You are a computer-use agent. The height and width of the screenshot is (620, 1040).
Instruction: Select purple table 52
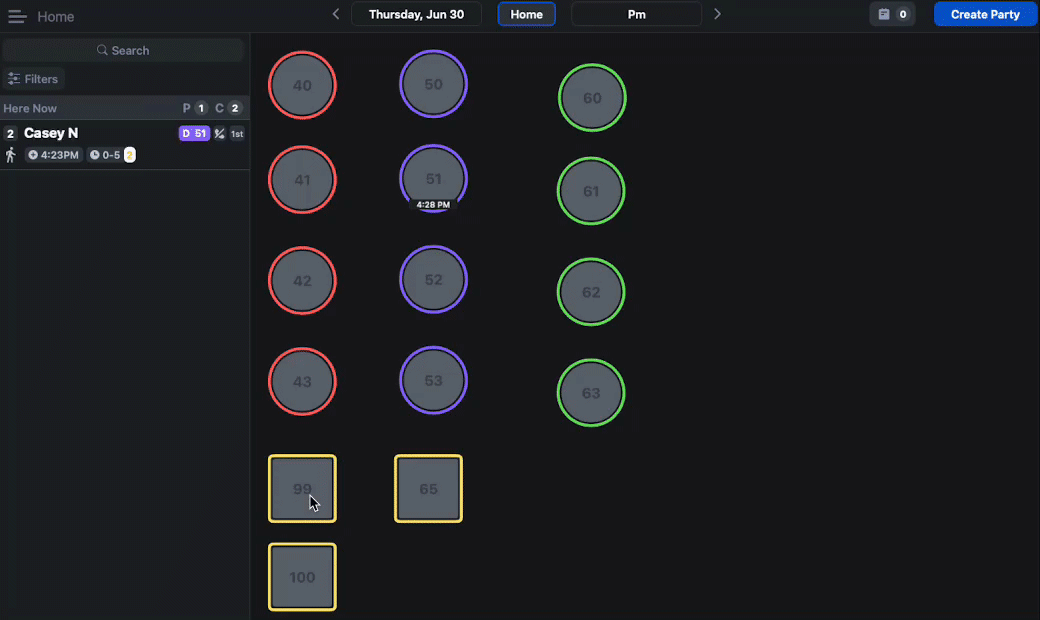(434, 279)
